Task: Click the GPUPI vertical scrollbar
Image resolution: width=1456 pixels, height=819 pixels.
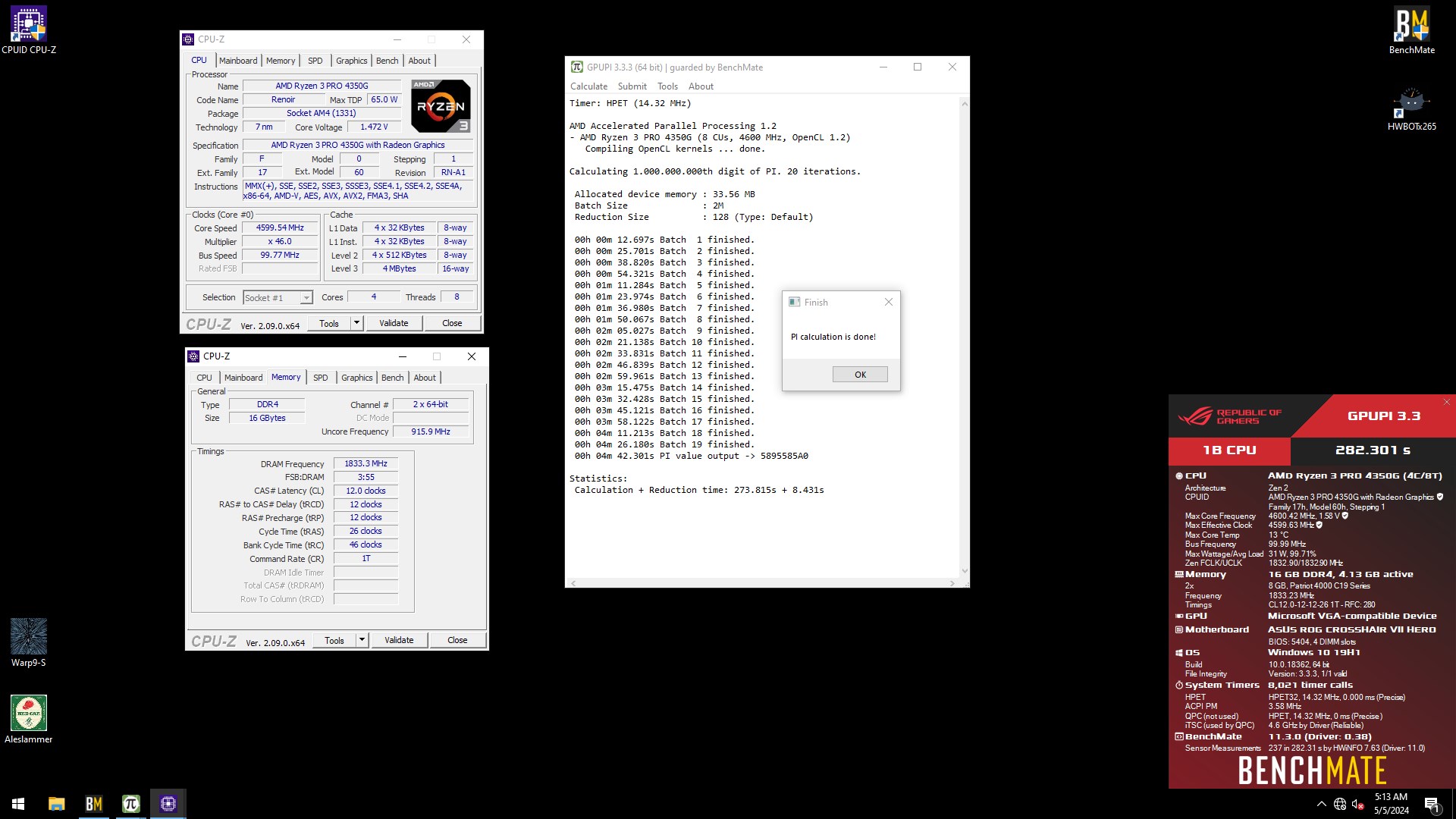Action: pyautogui.click(x=965, y=337)
